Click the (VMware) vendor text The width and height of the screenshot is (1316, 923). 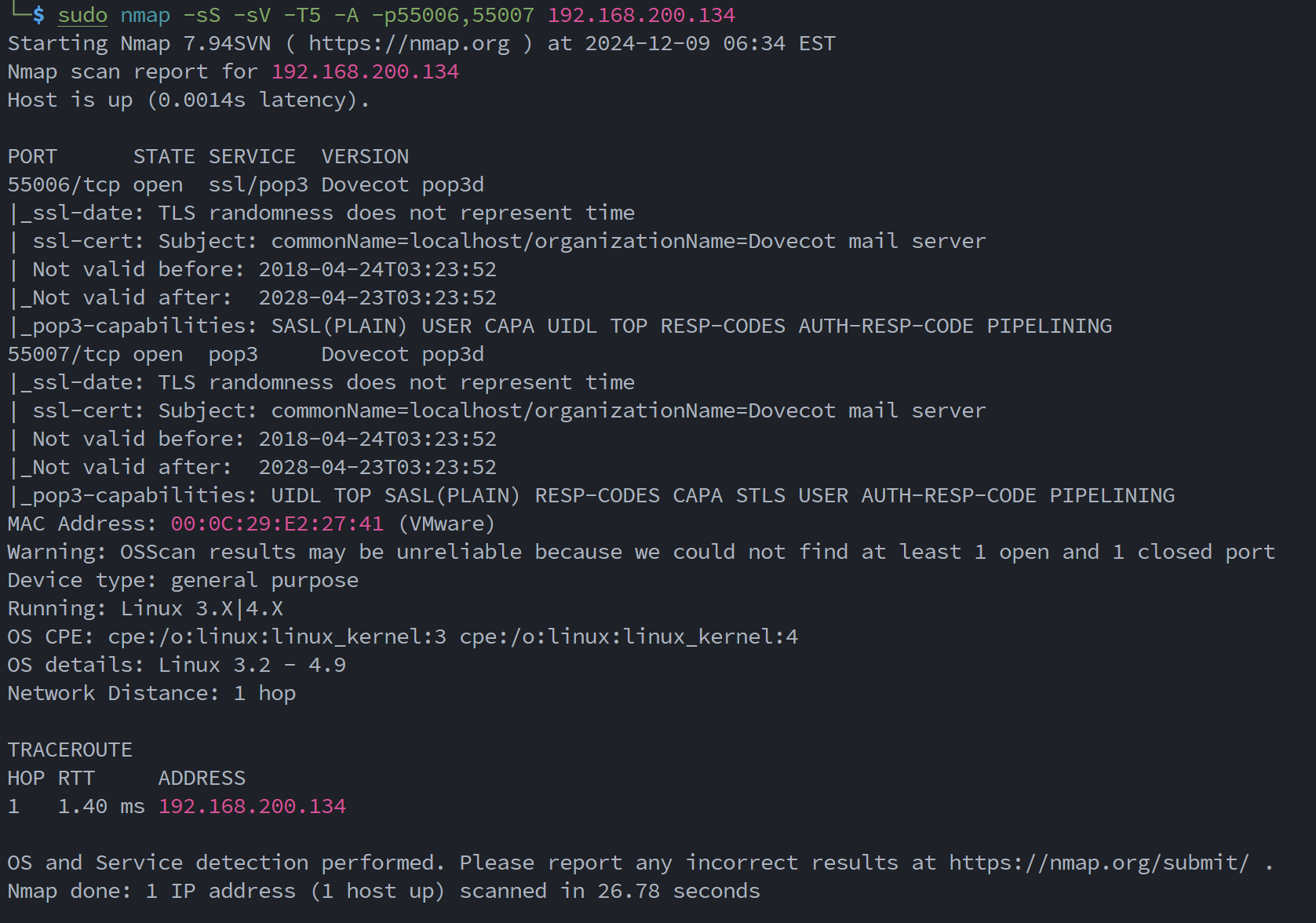coord(447,524)
